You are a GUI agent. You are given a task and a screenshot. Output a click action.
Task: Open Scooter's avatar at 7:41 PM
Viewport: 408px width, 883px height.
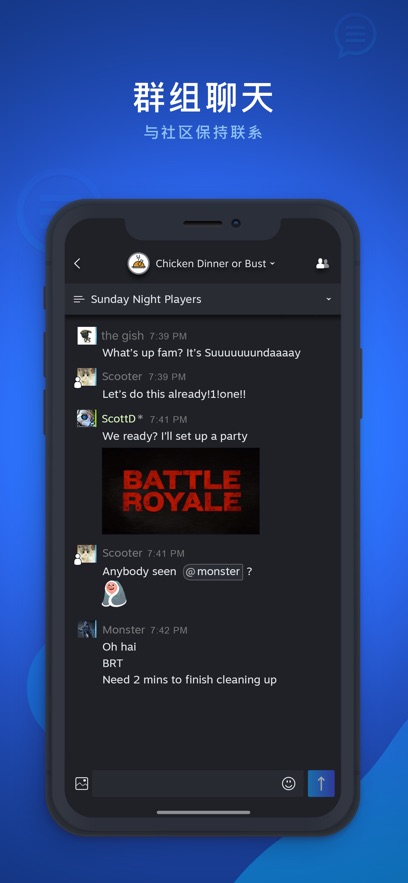[87, 554]
